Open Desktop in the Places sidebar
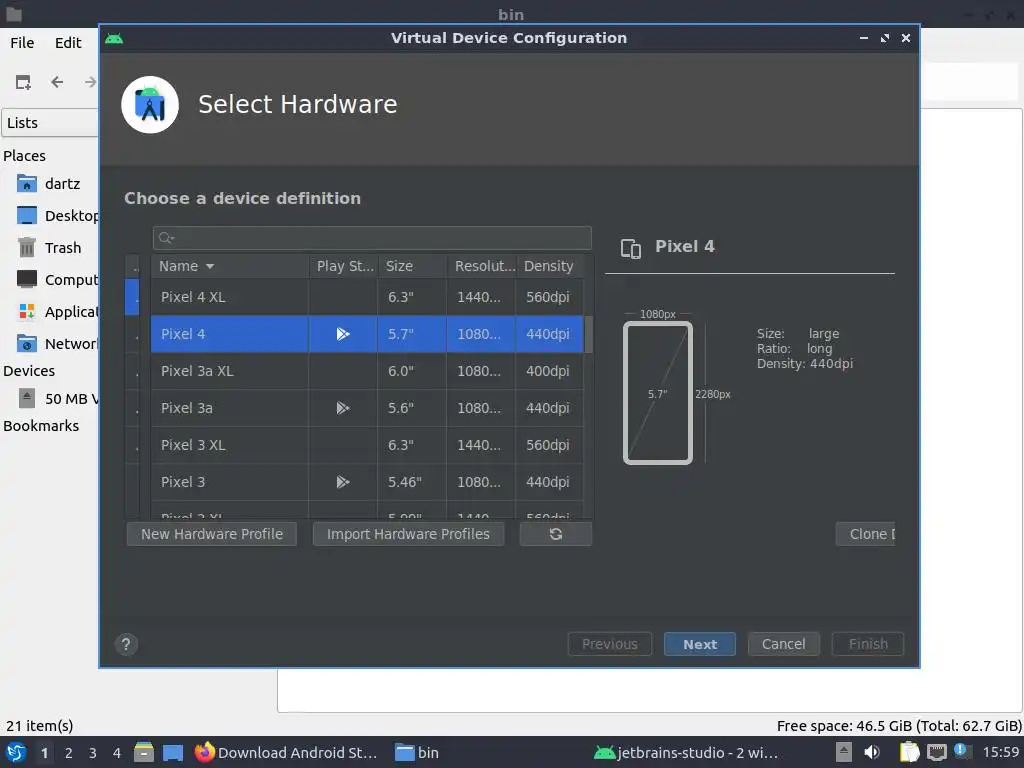The height and width of the screenshot is (768, 1024). pos(57,216)
